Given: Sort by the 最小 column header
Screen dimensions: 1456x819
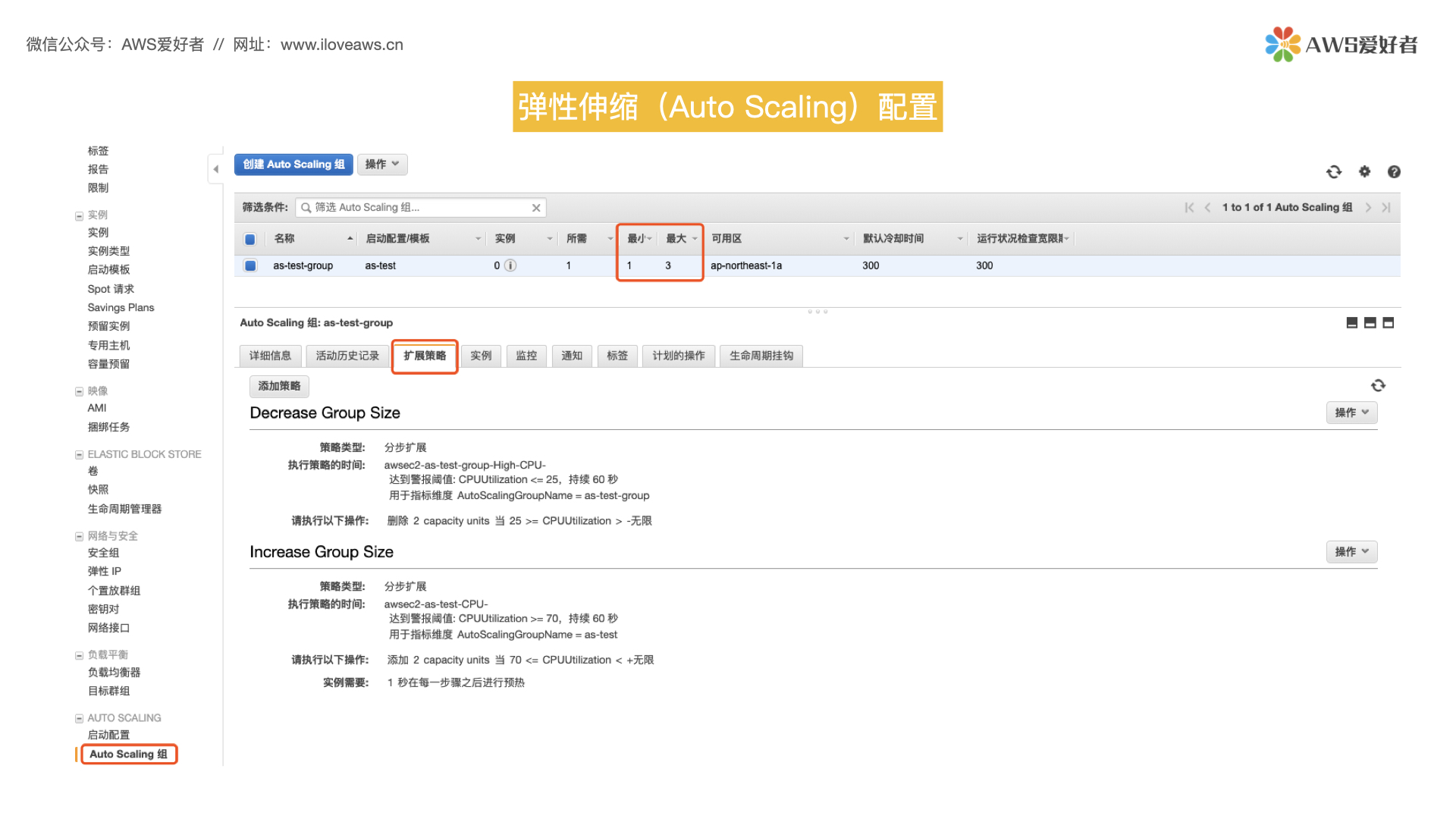Looking at the screenshot, I should (639, 239).
